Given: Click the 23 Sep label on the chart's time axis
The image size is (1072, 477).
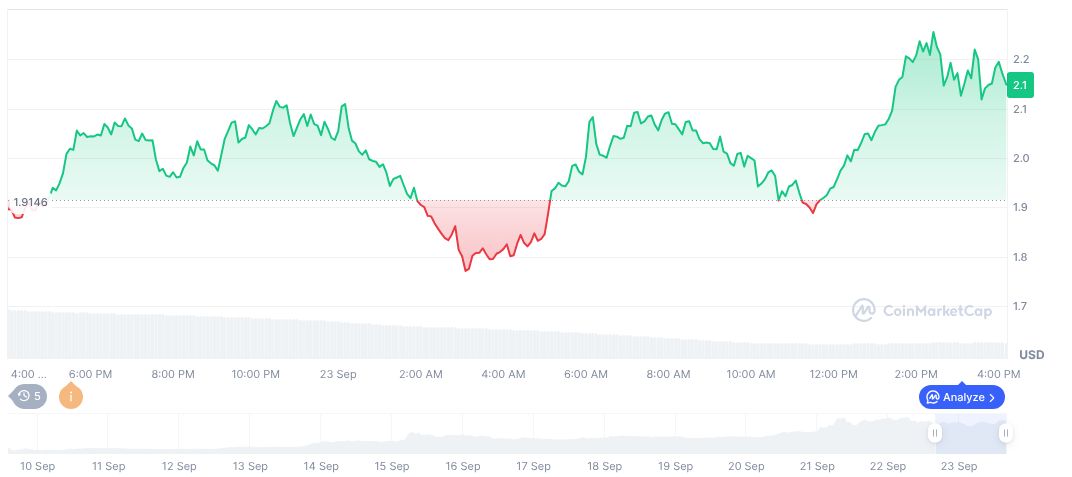Looking at the screenshot, I should point(338,374).
